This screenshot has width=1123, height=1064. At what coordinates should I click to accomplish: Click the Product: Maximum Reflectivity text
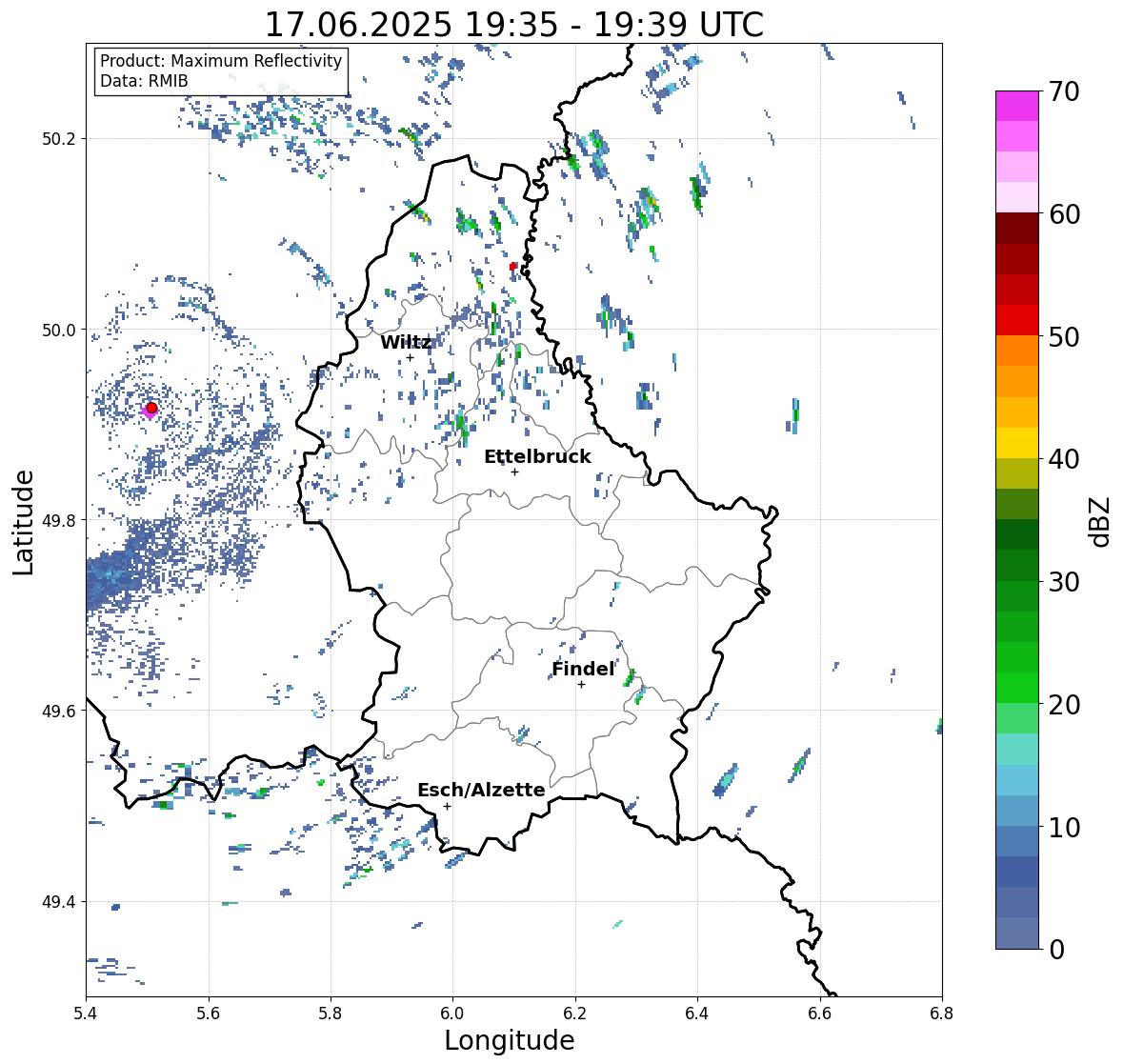(221, 61)
